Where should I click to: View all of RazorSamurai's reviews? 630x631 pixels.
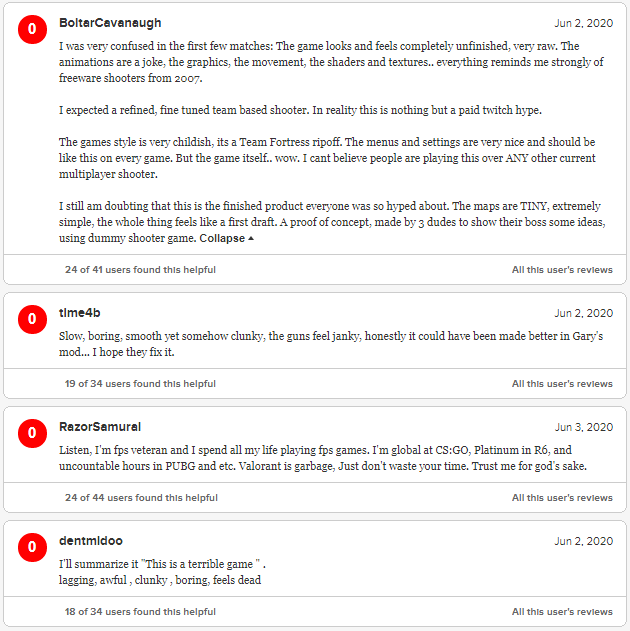[x=562, y=498]
